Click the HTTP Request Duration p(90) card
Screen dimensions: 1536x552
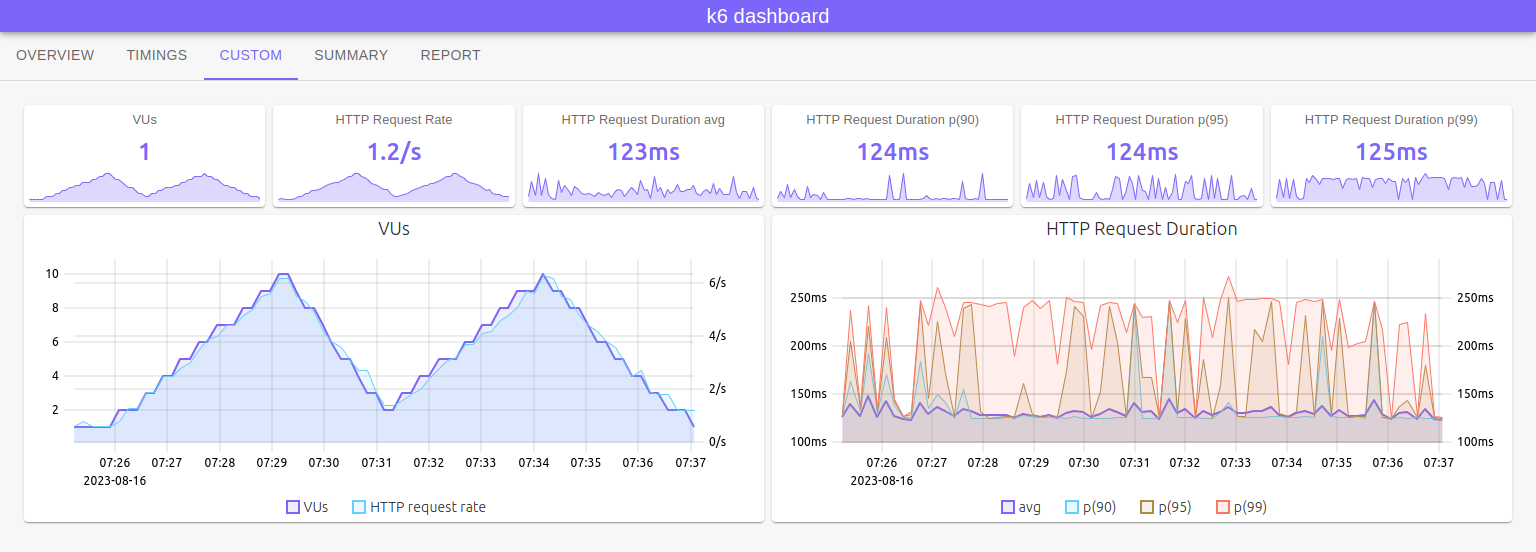click(892, 156)
